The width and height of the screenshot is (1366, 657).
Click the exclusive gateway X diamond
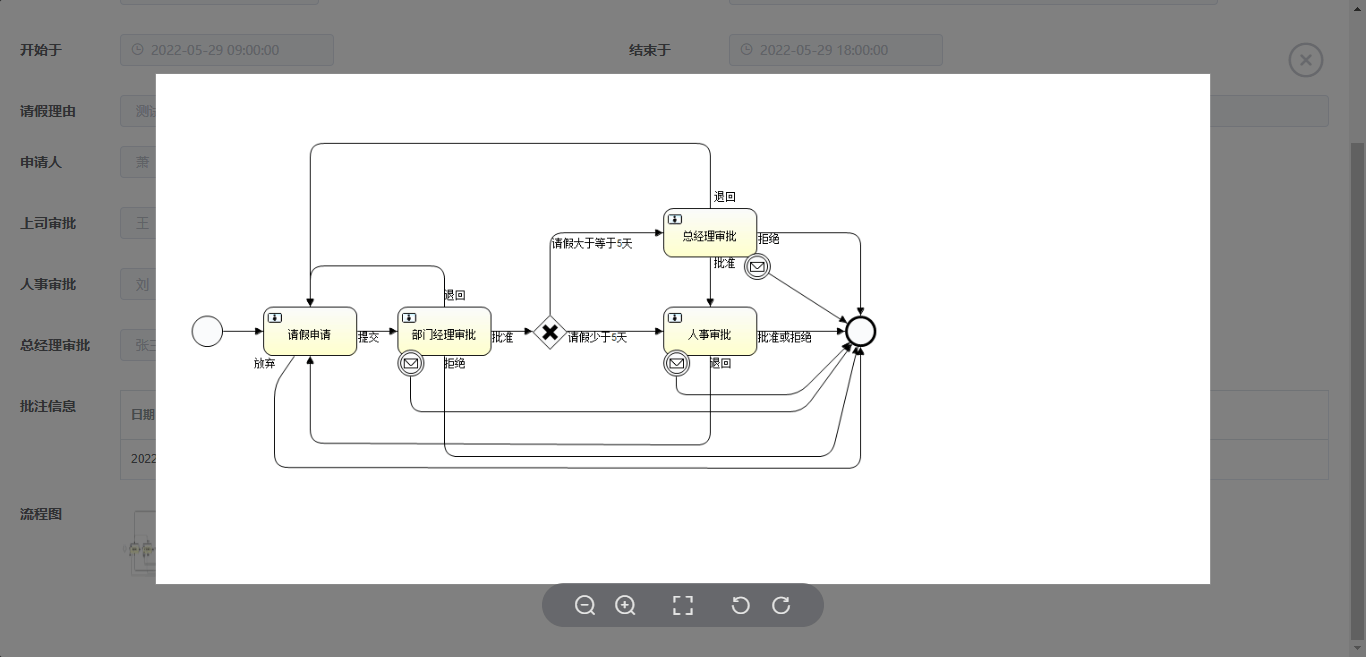tap(549, 332)
